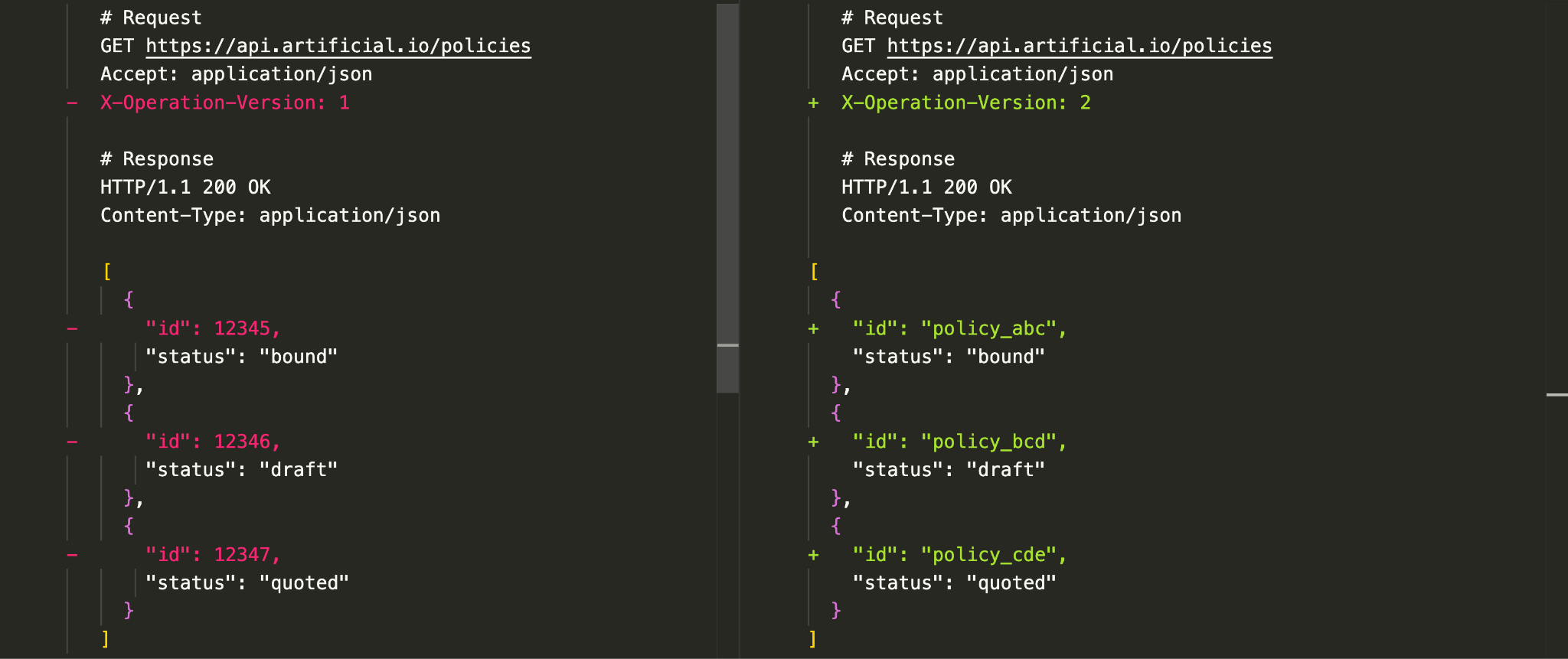Click the plus marker beside policy_abc
This screenshot has height=659, width=1568.
point(813,328)
